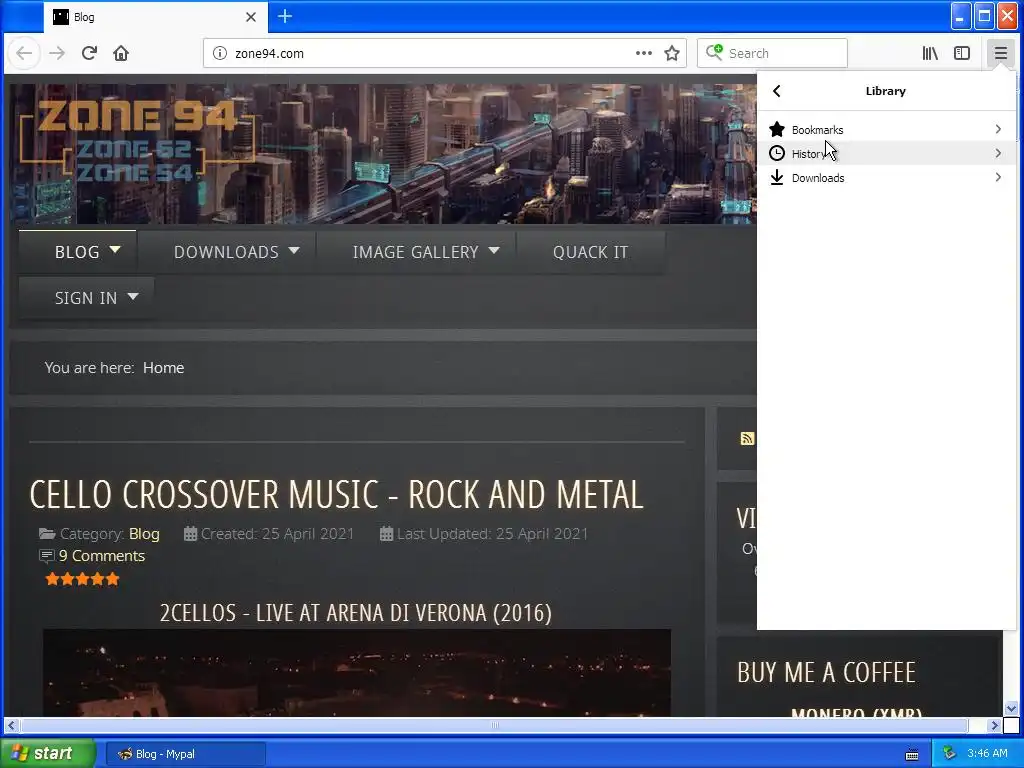Close the Blog tab
This screenshot has width=1024, height=768.
(x=251, y=17)
